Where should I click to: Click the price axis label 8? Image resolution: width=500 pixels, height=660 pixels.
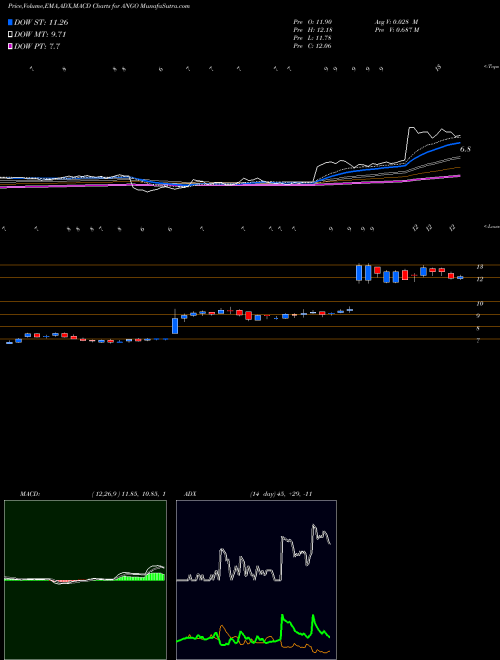478,328
